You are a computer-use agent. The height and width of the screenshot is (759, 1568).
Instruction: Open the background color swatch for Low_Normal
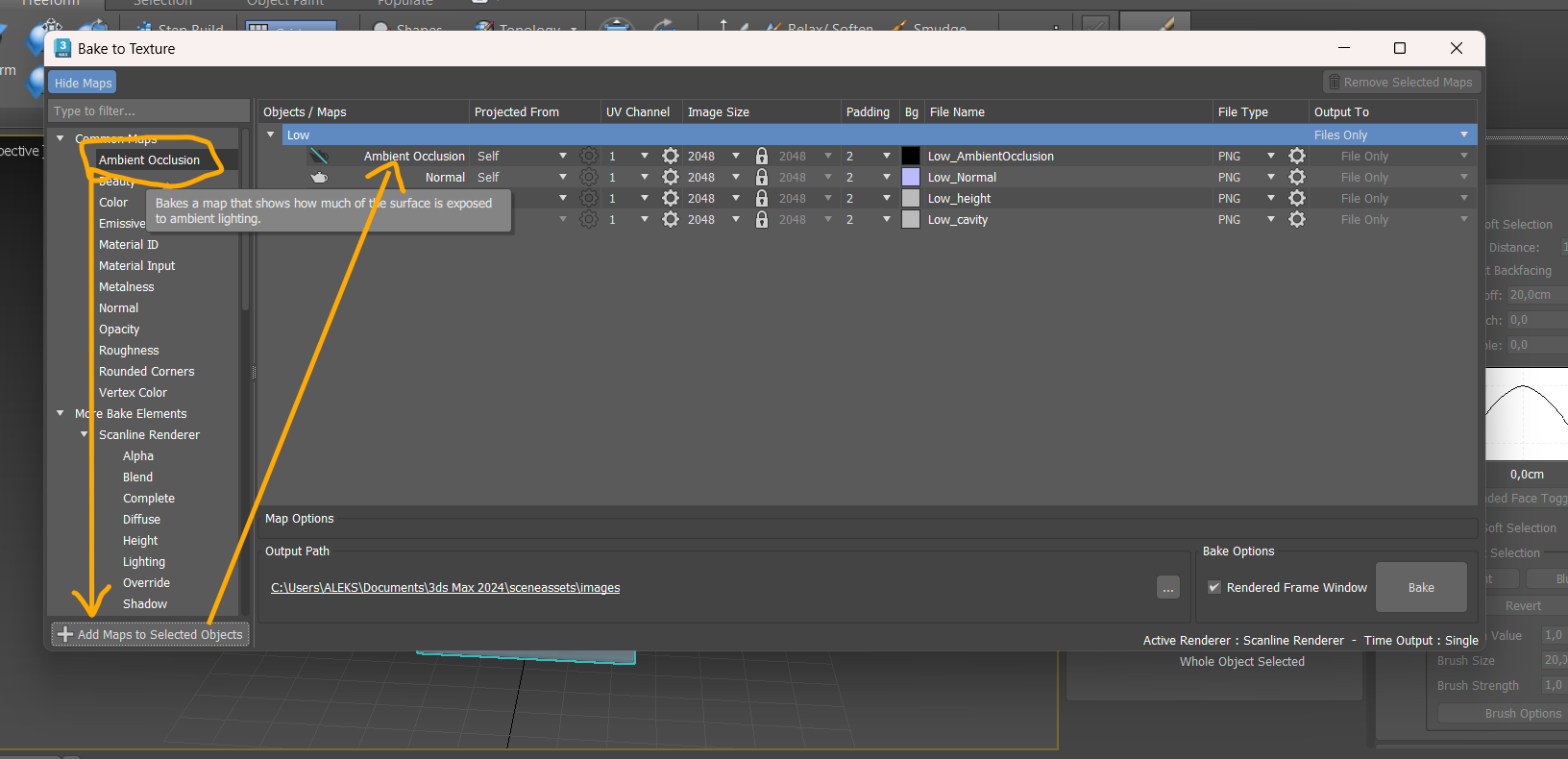[911, 178]
